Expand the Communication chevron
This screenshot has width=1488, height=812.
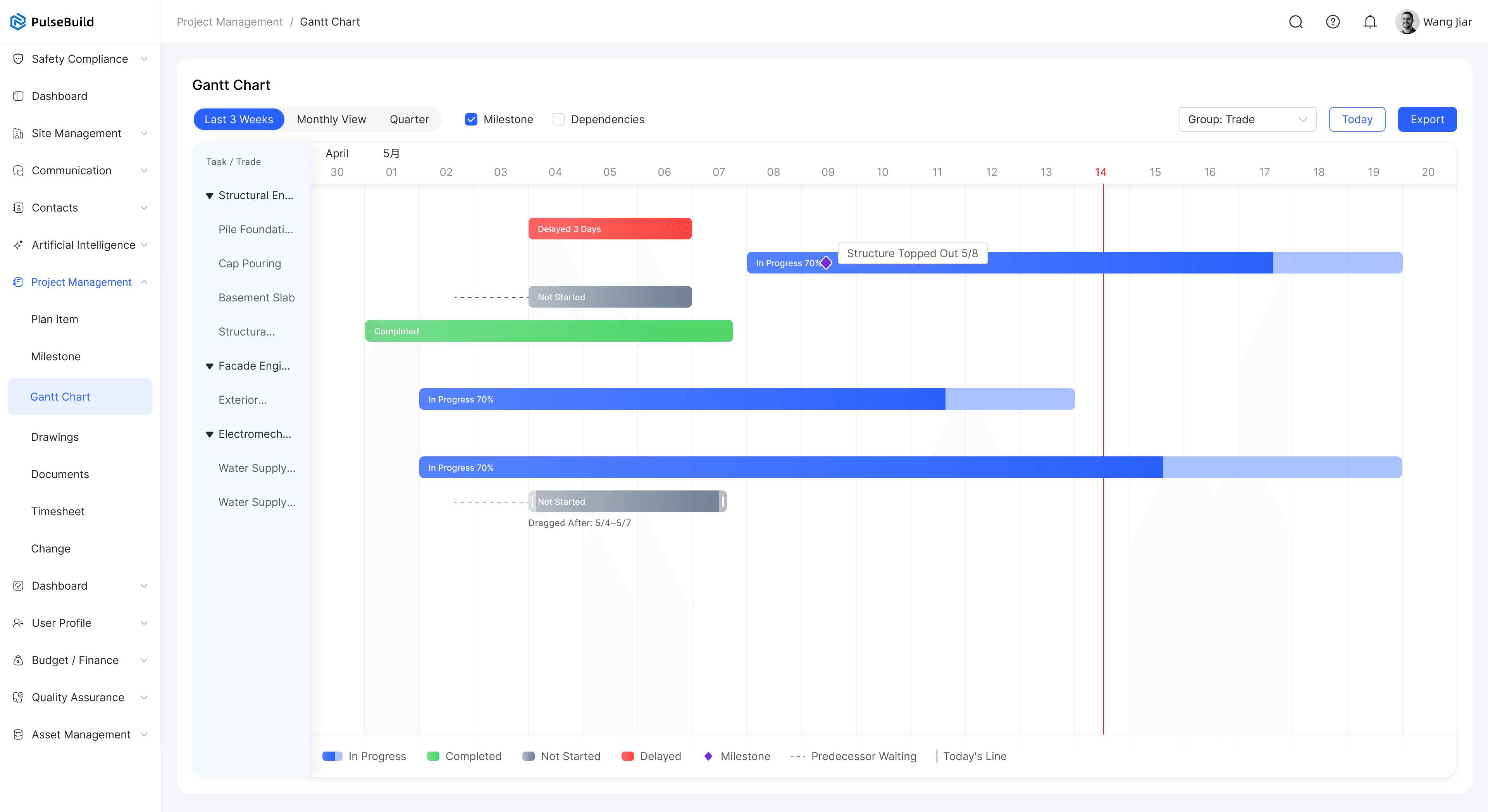145,170
